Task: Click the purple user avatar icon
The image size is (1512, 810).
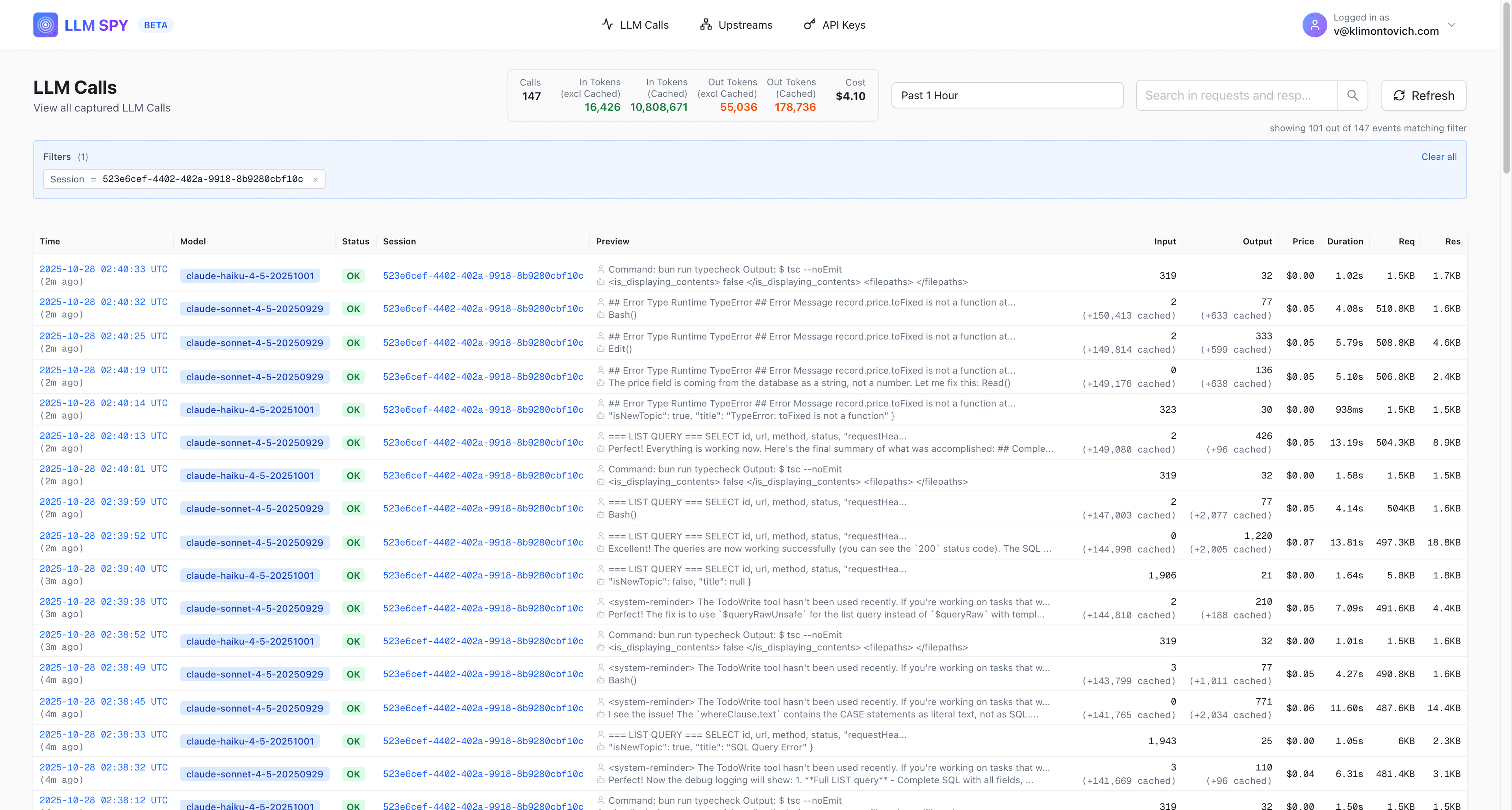Action: 1315,25
